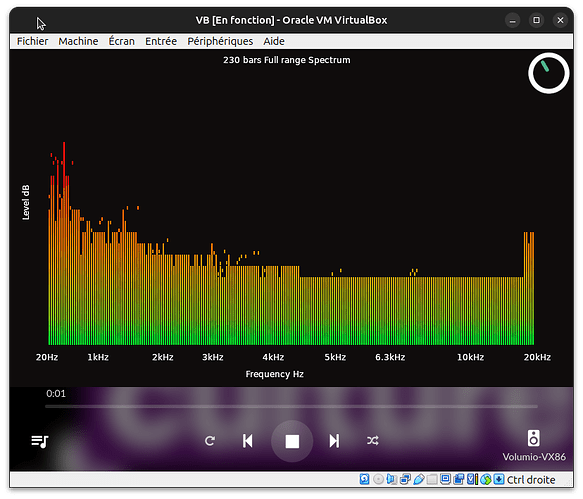
Task: Open the Machine menu
Action: [78, 41]
